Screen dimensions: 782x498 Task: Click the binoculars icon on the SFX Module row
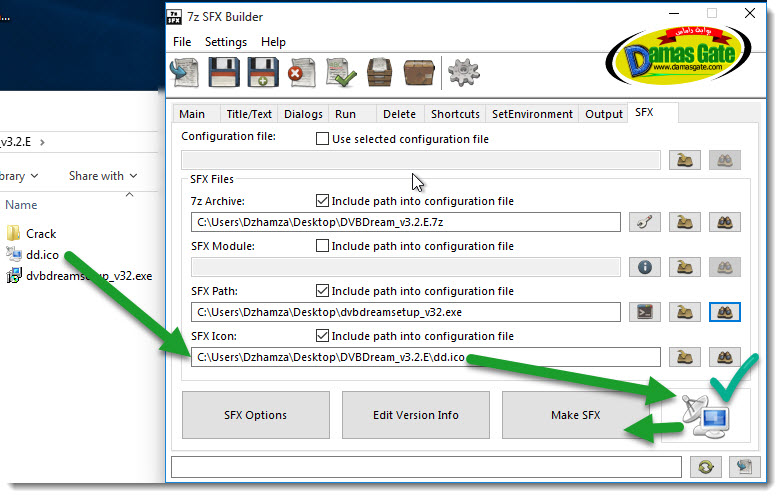pyautogui.click(x=725, y=267)
